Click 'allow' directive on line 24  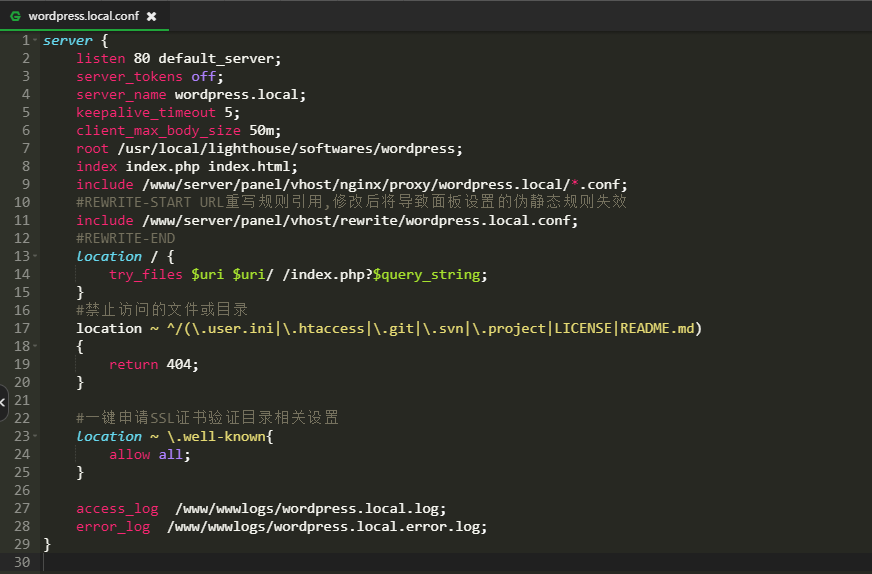tap(130, 454)
